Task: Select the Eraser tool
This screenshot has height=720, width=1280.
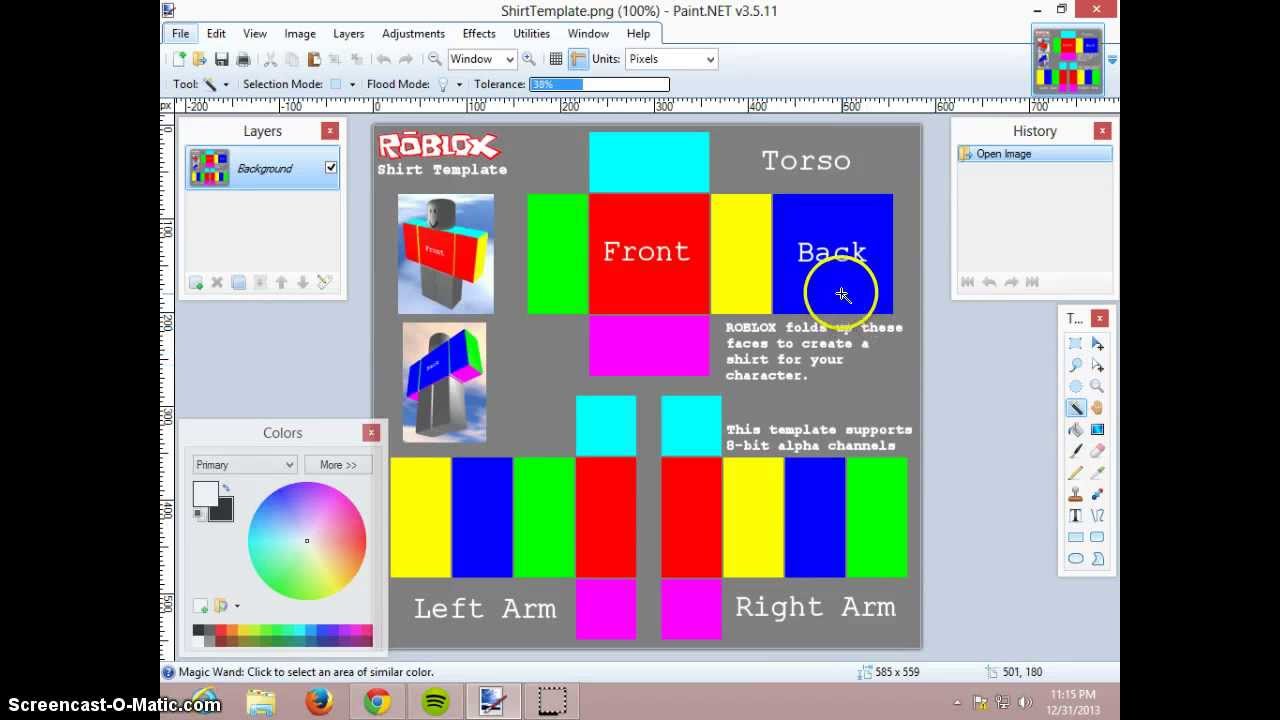Action: pos(1097,451)
